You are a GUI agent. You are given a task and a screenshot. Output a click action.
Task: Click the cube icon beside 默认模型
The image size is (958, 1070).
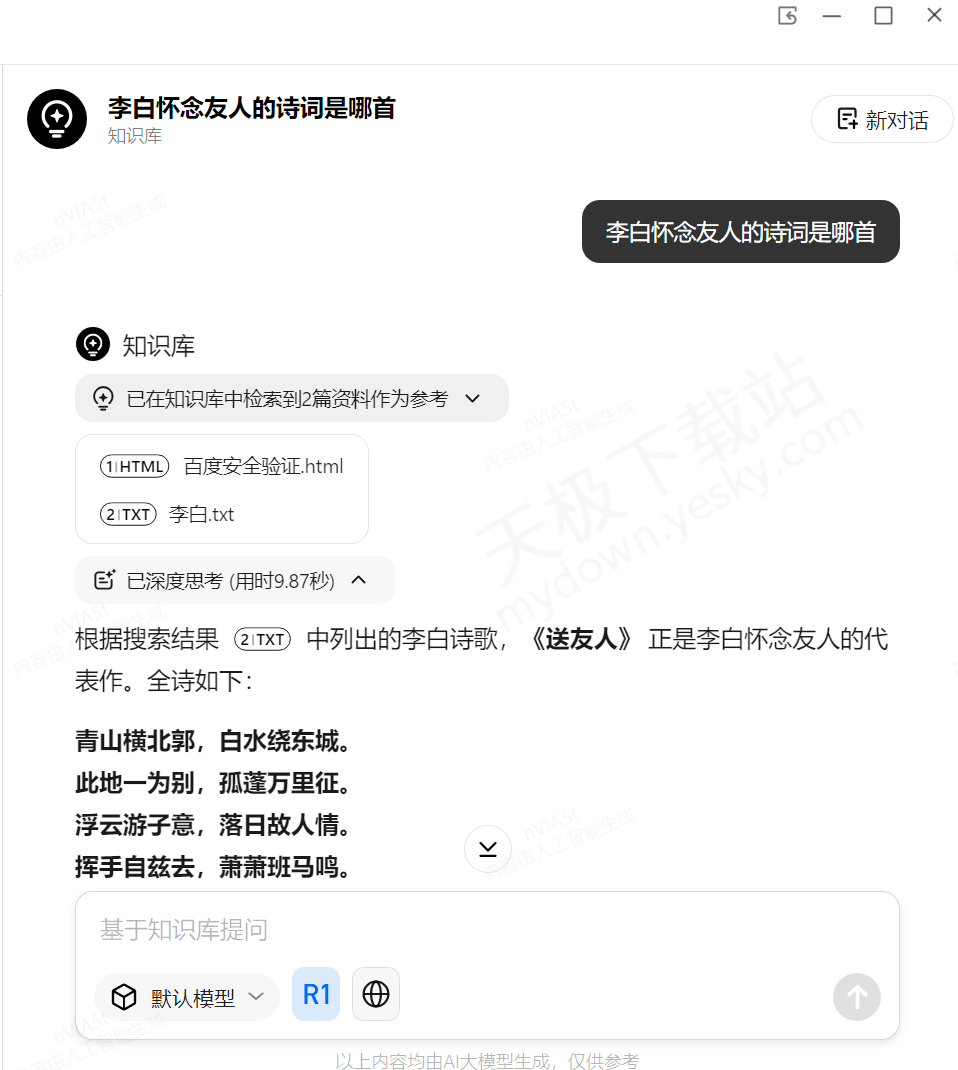[x=124, y=997]
